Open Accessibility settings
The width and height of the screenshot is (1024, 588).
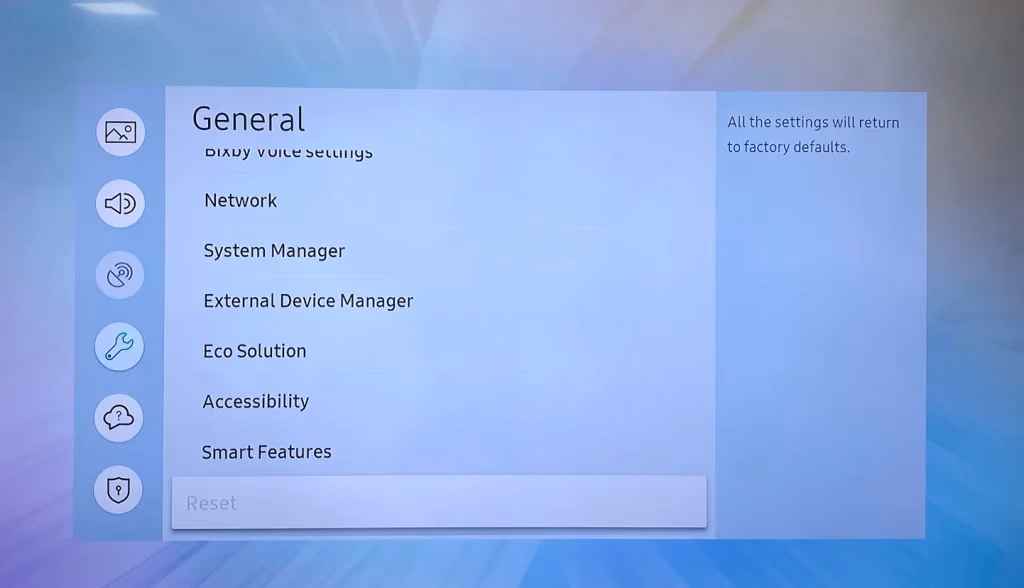point(256,401)
